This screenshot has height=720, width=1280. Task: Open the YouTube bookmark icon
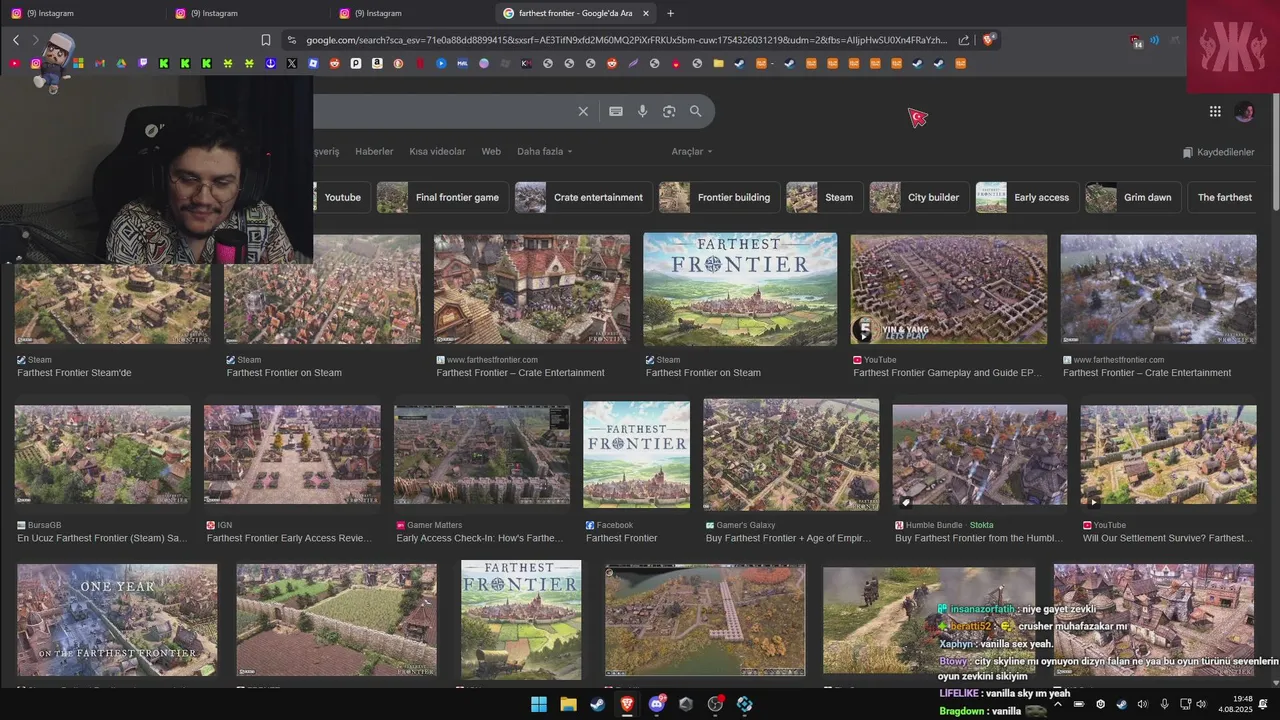[14, 63]
